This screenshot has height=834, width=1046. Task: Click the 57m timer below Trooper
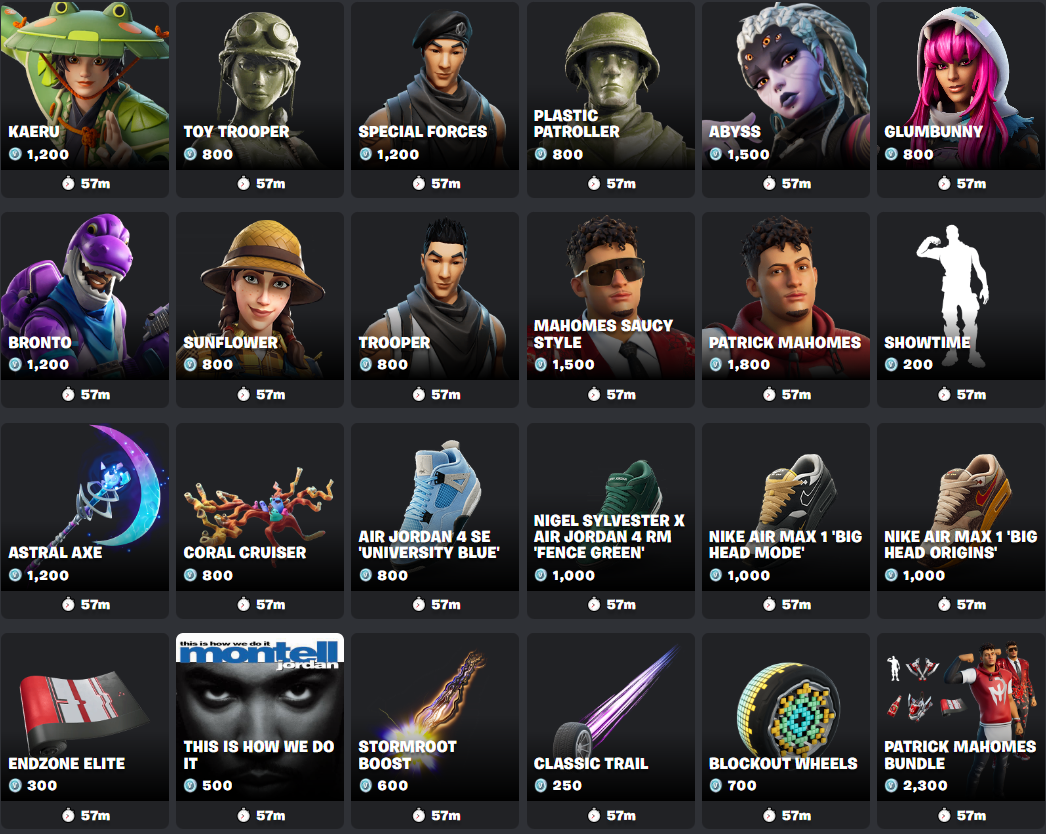tap(436, 394)
